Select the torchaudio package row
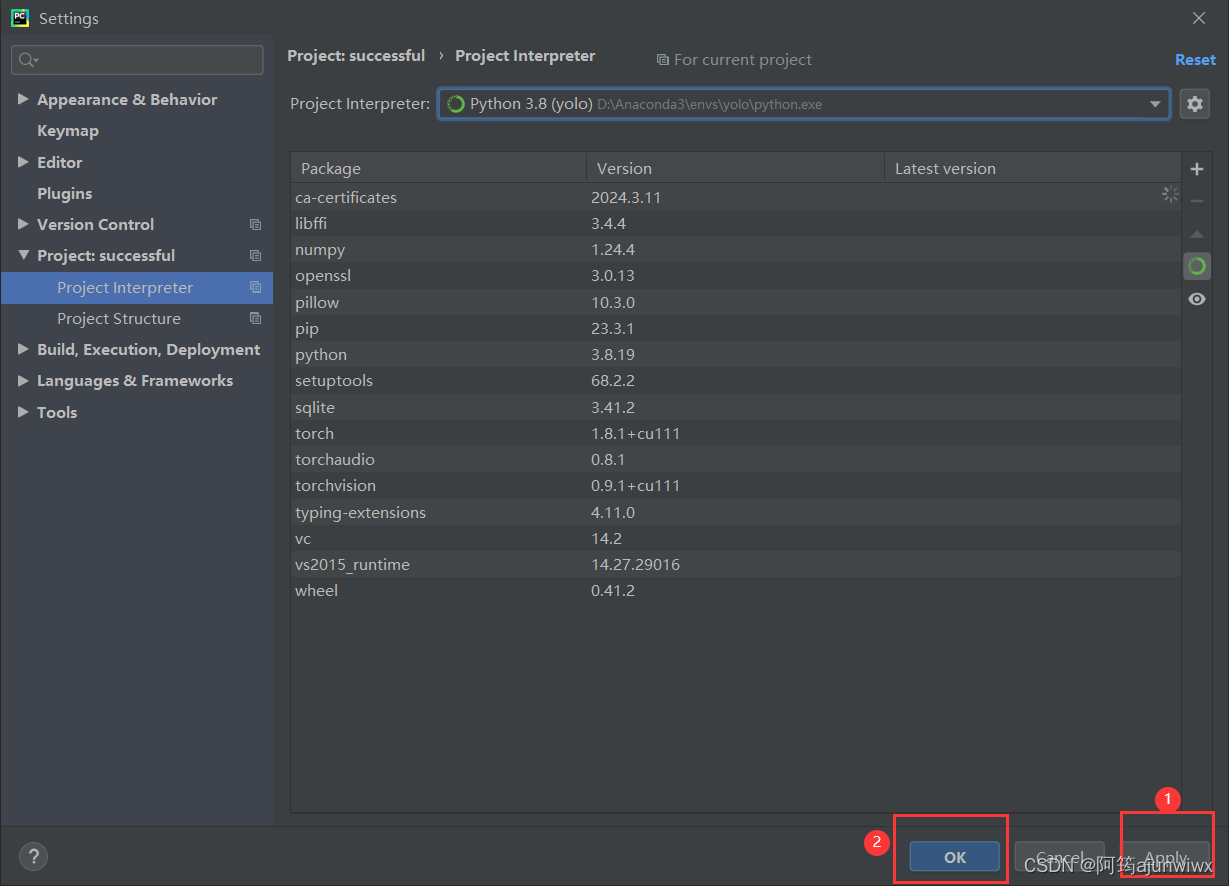 (x=736, y=459)
